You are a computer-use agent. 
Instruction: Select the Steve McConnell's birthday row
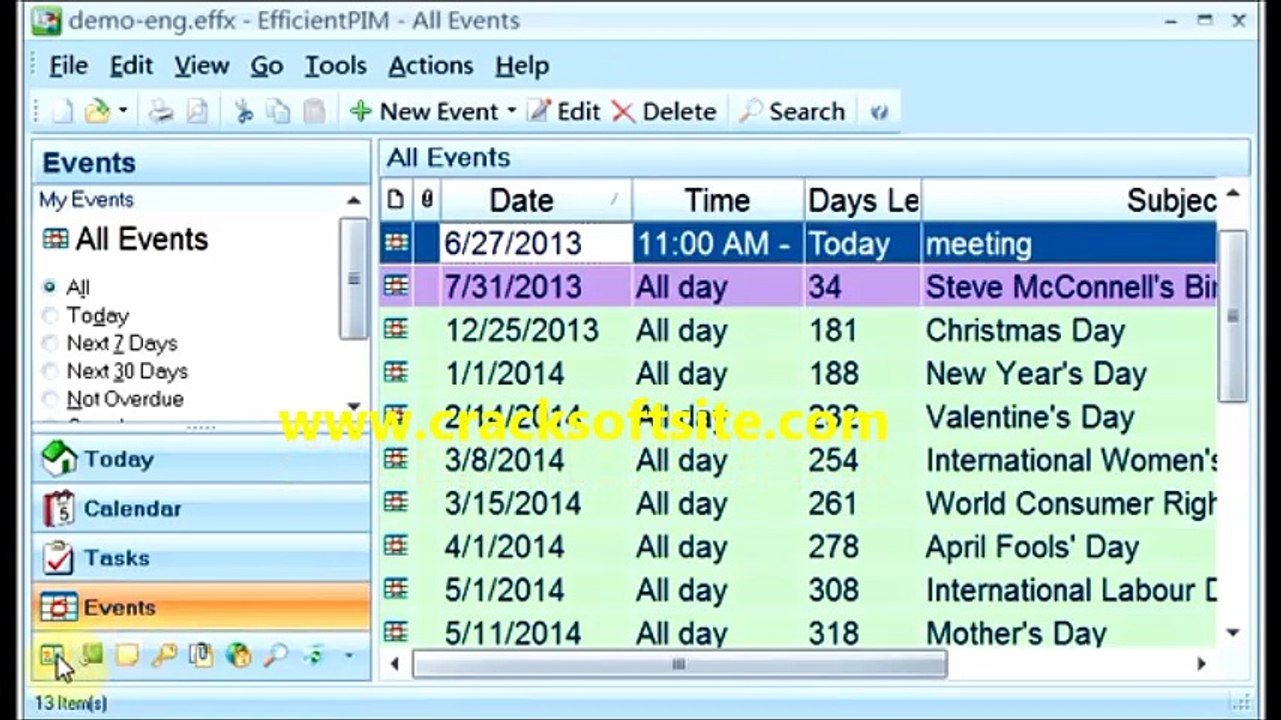point(798,287)
